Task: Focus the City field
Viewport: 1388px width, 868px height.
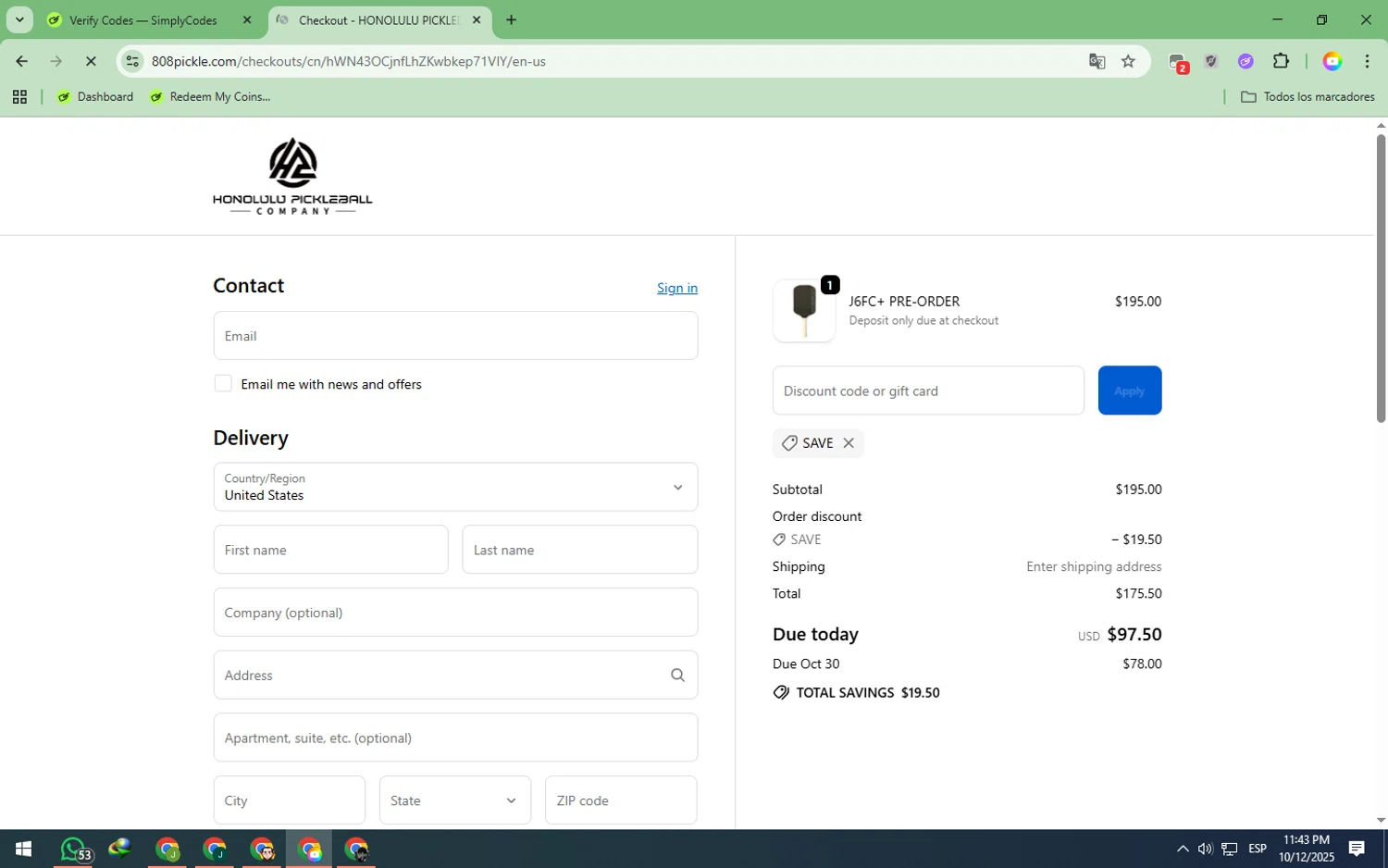Action: (289, 800)
